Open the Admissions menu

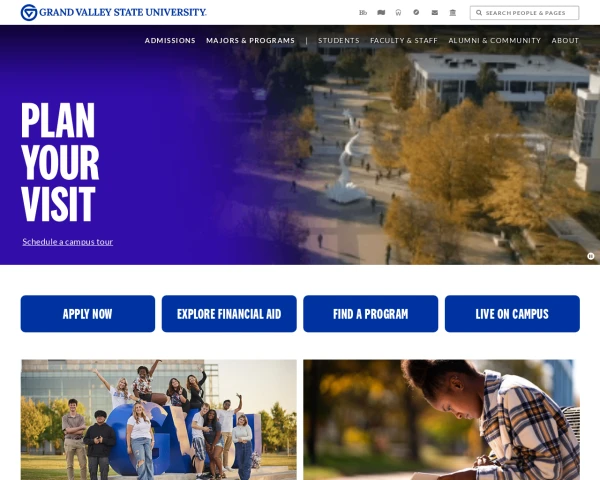(x=170, y=41)
